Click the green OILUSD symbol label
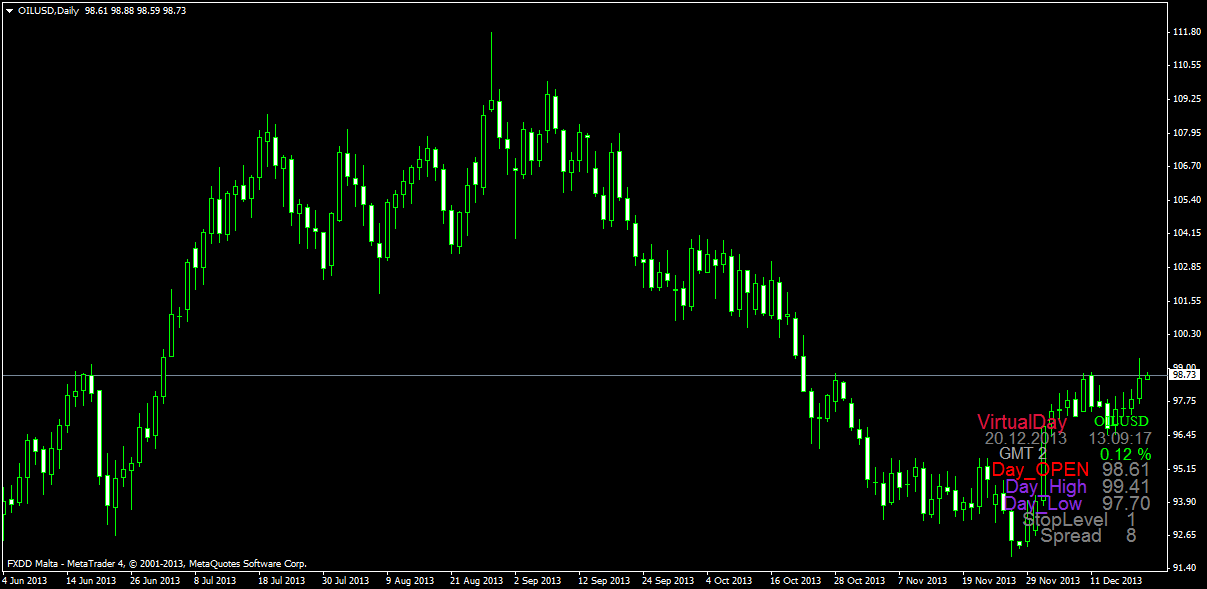Image resolution: width=1207 pixels, height=589 pixels. [x=1121, y=421]
